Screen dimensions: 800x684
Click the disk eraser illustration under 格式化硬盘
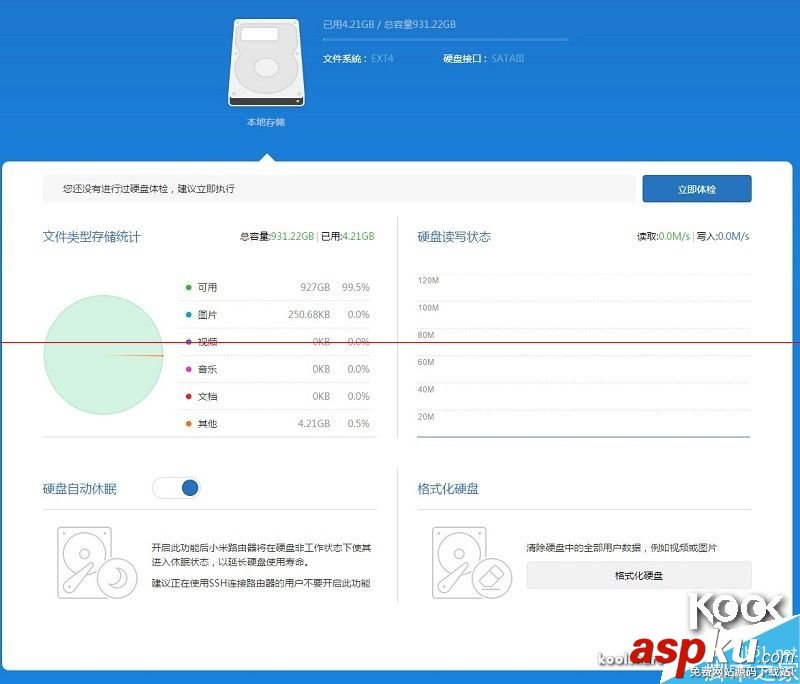pos(469,563)
